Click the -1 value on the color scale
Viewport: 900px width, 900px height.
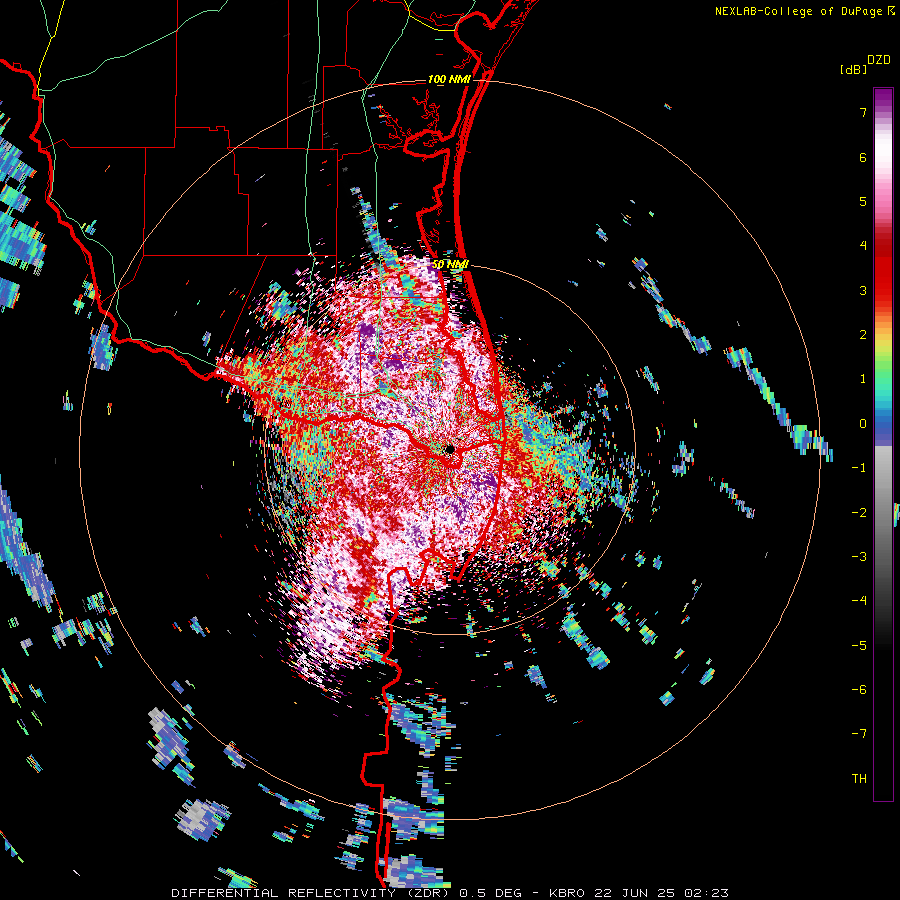[x=859, y=468]
